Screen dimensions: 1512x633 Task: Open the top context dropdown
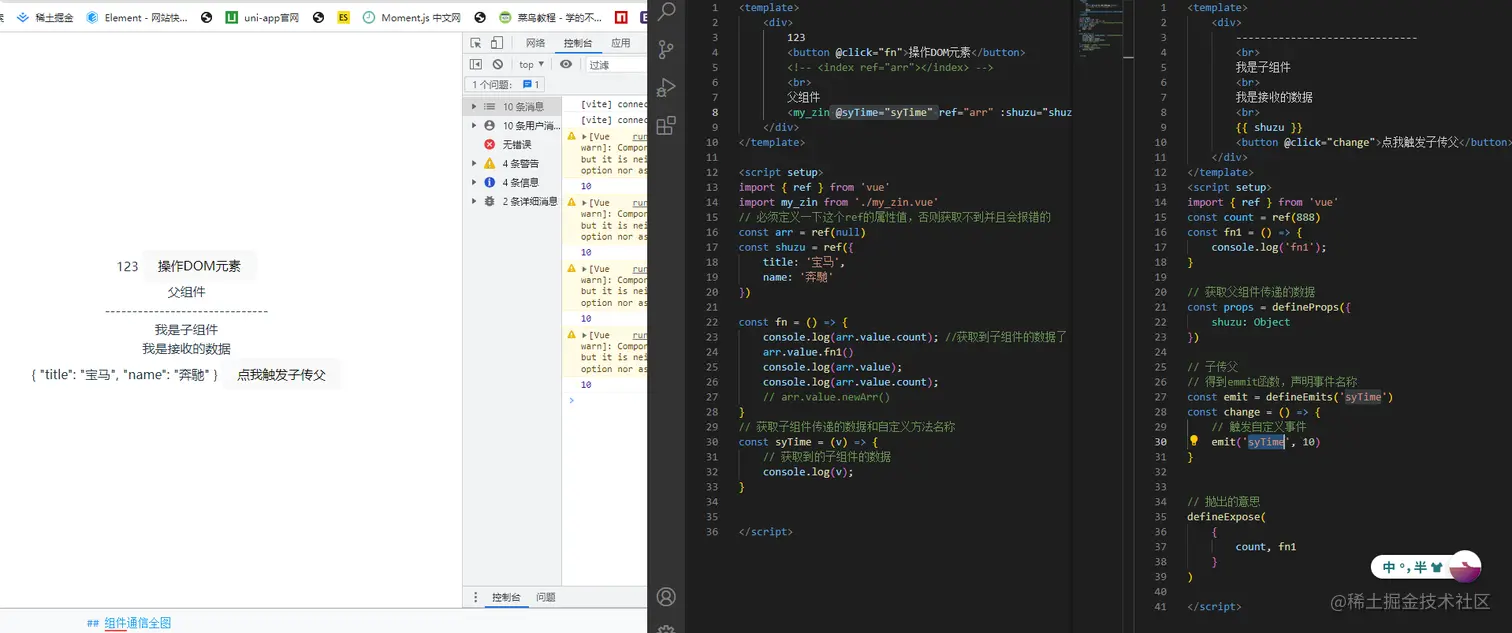[531, 64]
